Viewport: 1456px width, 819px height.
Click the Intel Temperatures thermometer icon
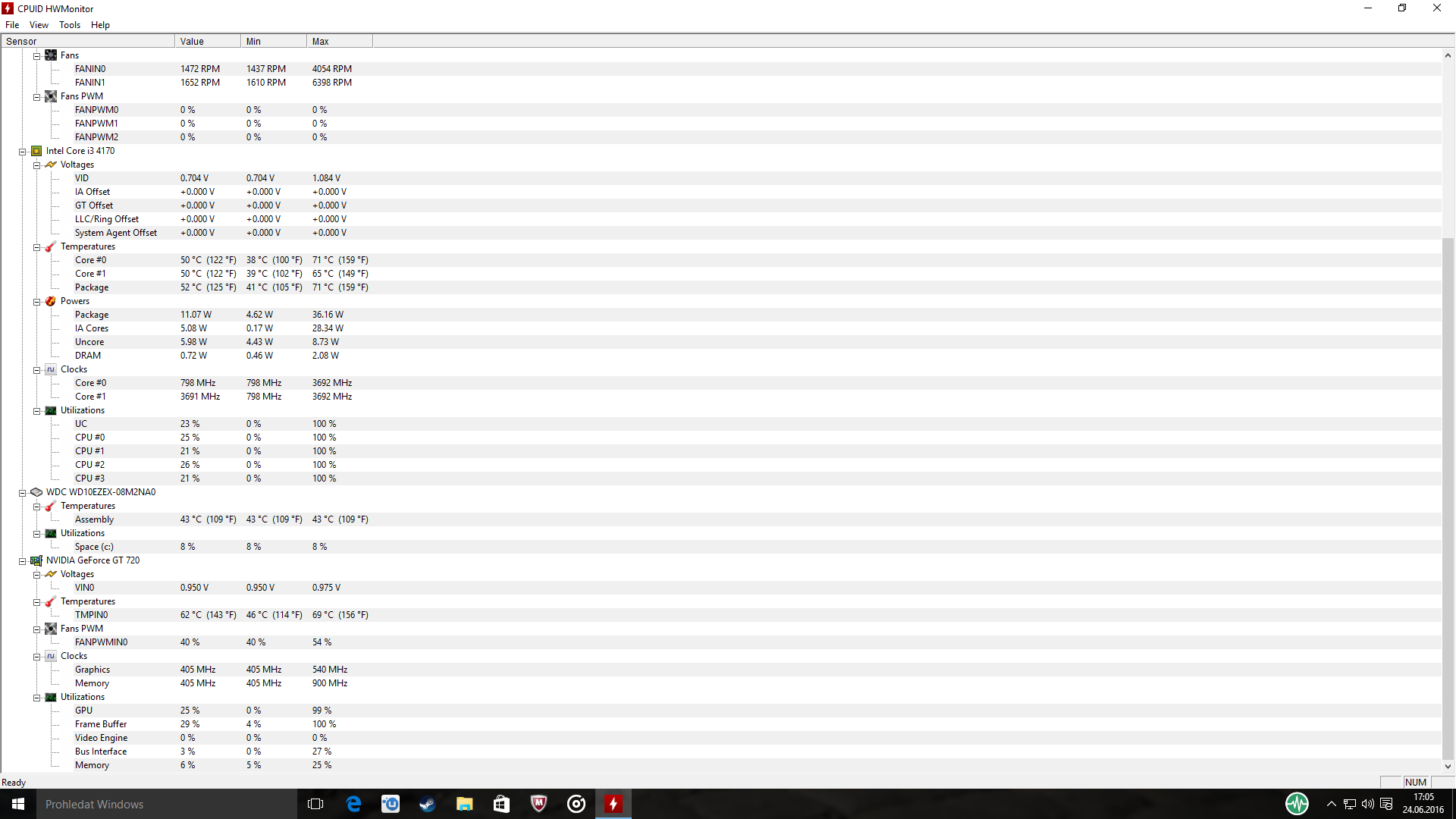coord(51,246)
